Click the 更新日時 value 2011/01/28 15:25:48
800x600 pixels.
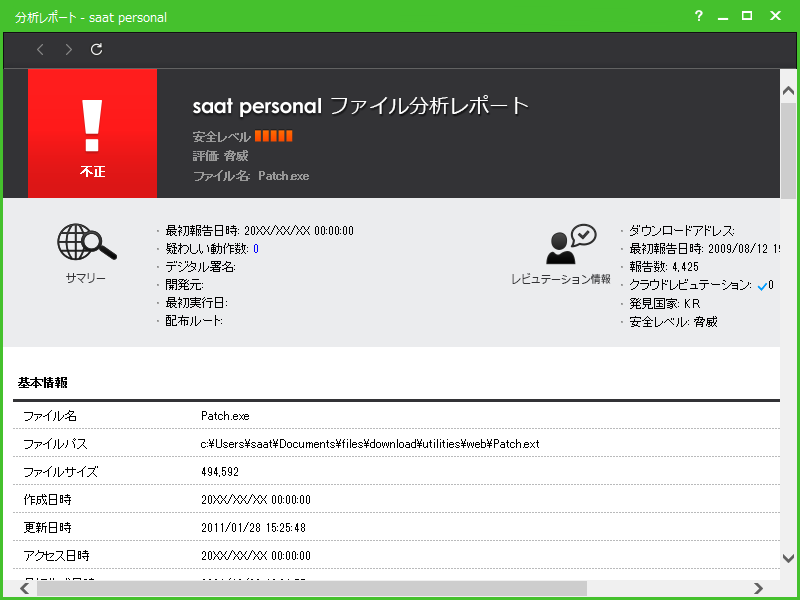[x=254, y=528]
